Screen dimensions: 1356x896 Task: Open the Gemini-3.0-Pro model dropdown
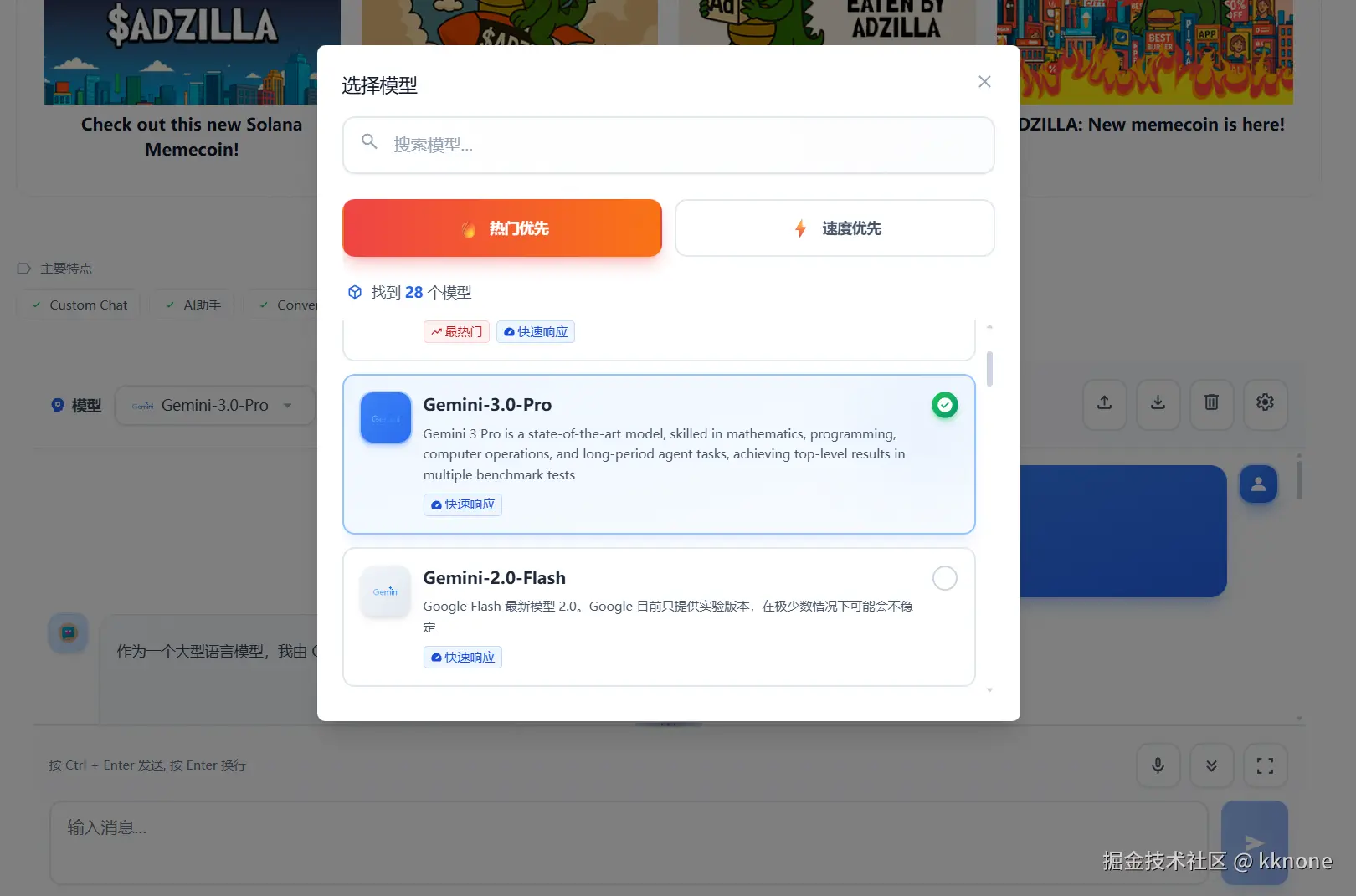[215, 406]
